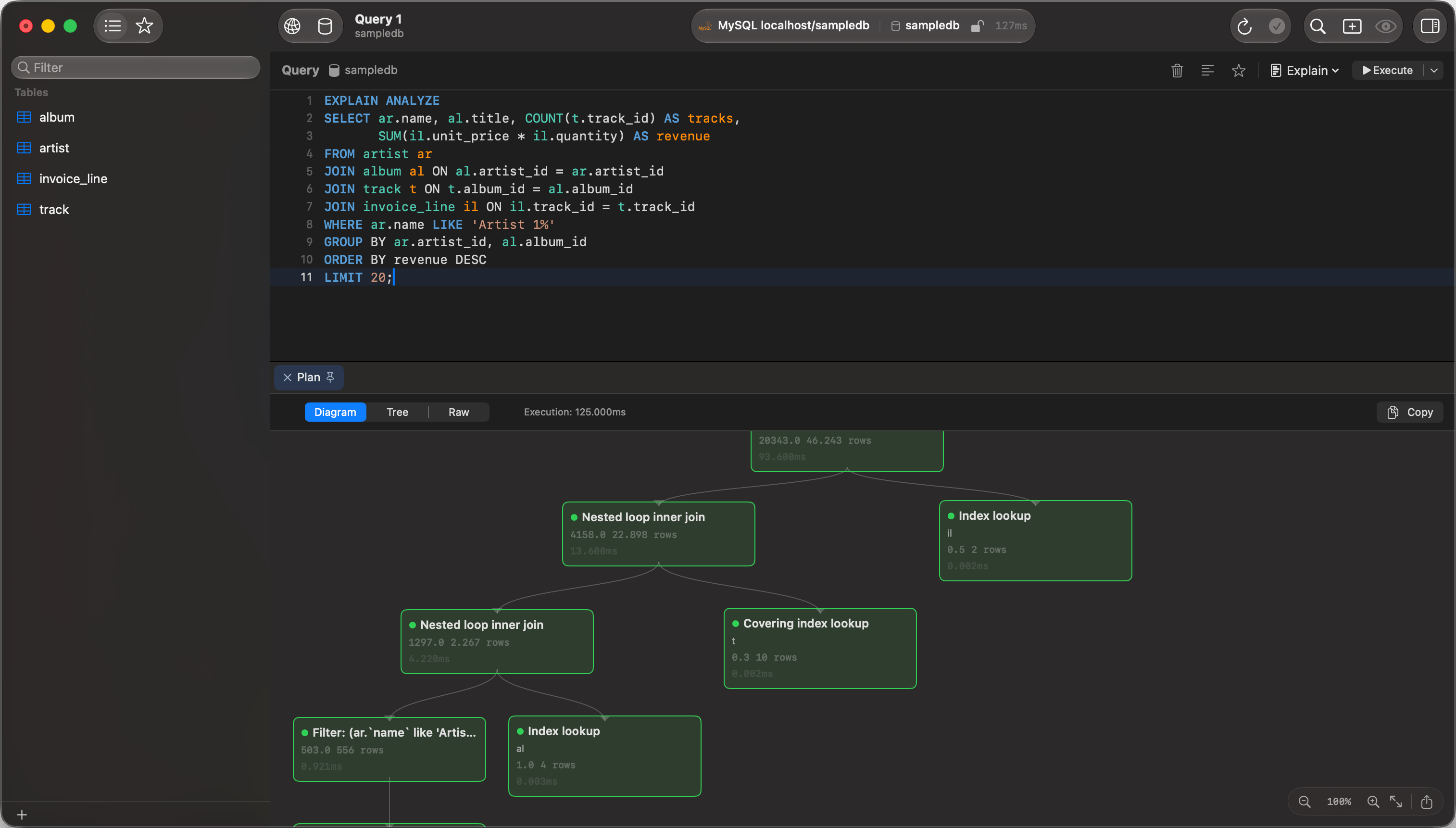
Task: Toggle the lock icon in connection bar
Action: [x=977, y=26]
